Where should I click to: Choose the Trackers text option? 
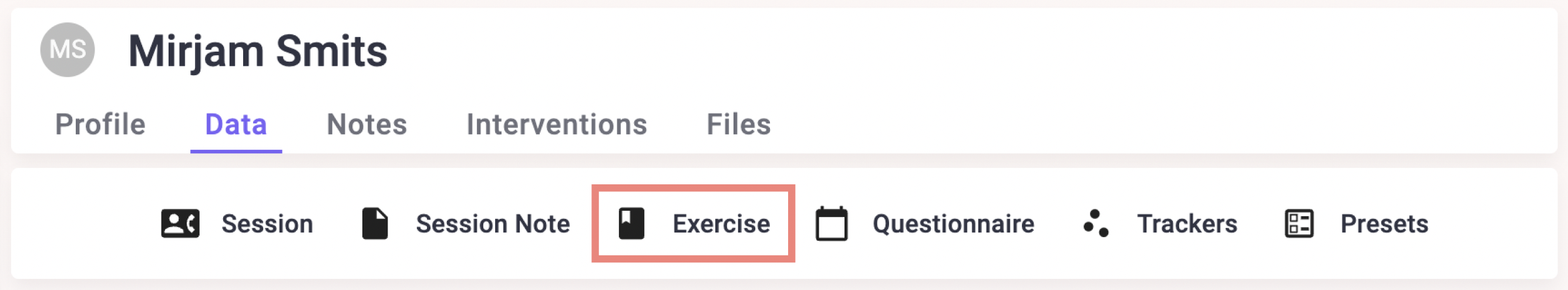click(1187, 224)
